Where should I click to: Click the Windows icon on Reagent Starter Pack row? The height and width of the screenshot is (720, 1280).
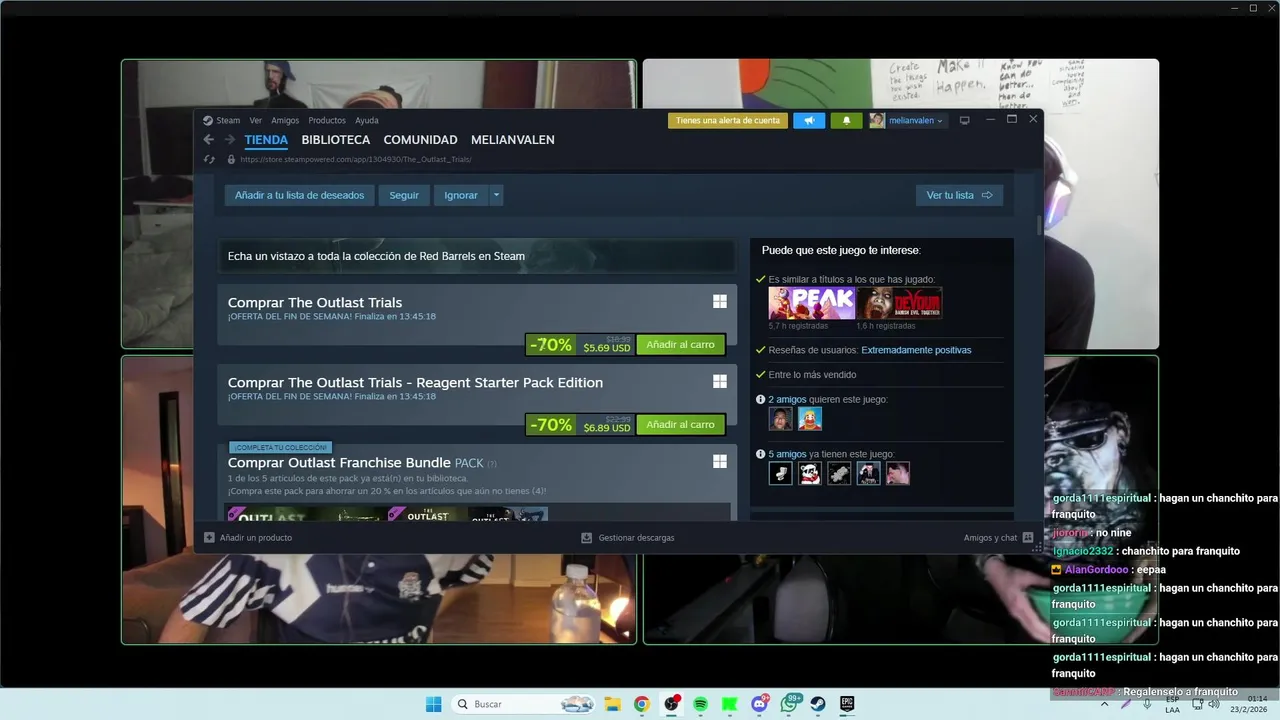(x=719, y=381)
